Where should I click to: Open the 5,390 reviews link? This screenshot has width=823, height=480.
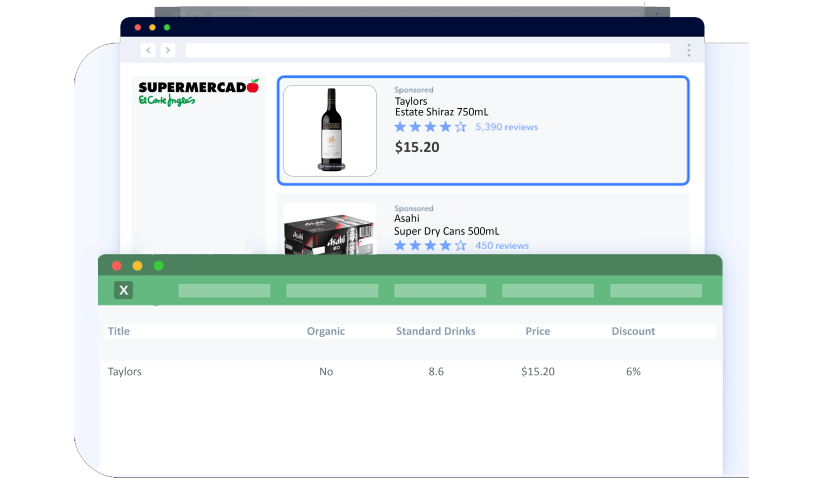coord(507,127)
